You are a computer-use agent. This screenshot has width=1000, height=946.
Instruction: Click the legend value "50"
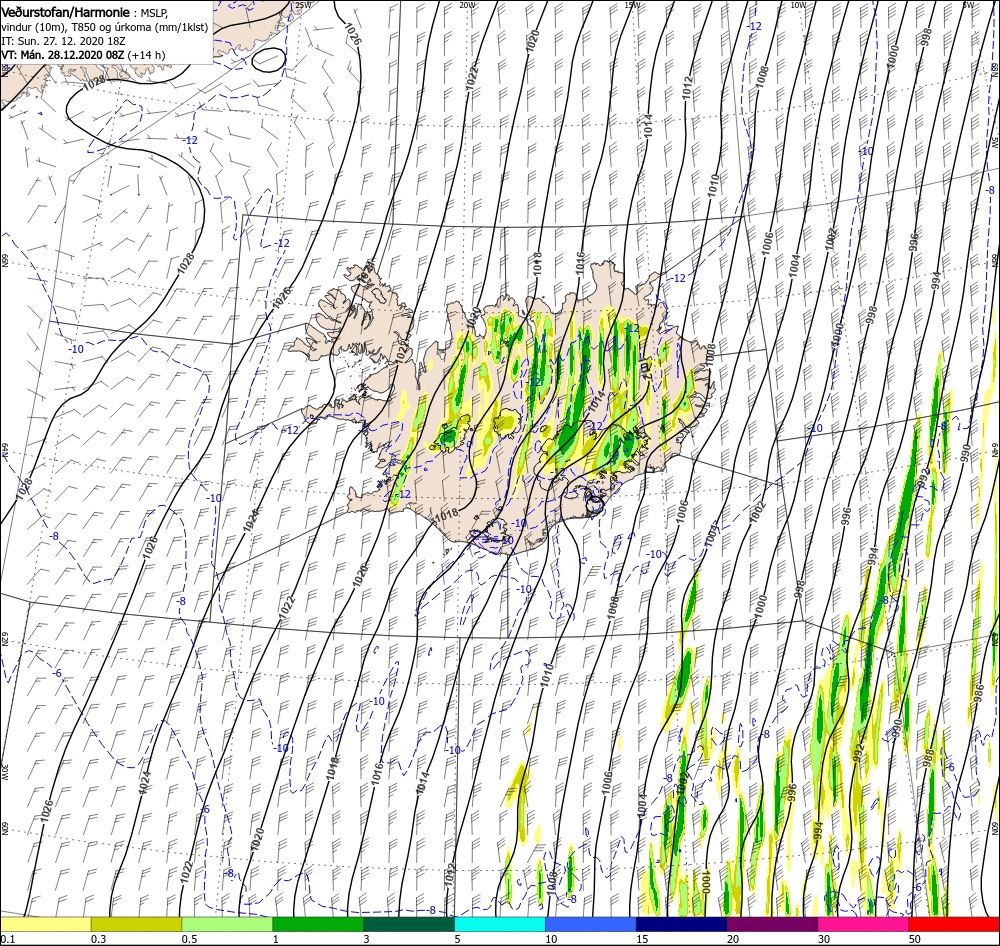[x=914, y=938]
